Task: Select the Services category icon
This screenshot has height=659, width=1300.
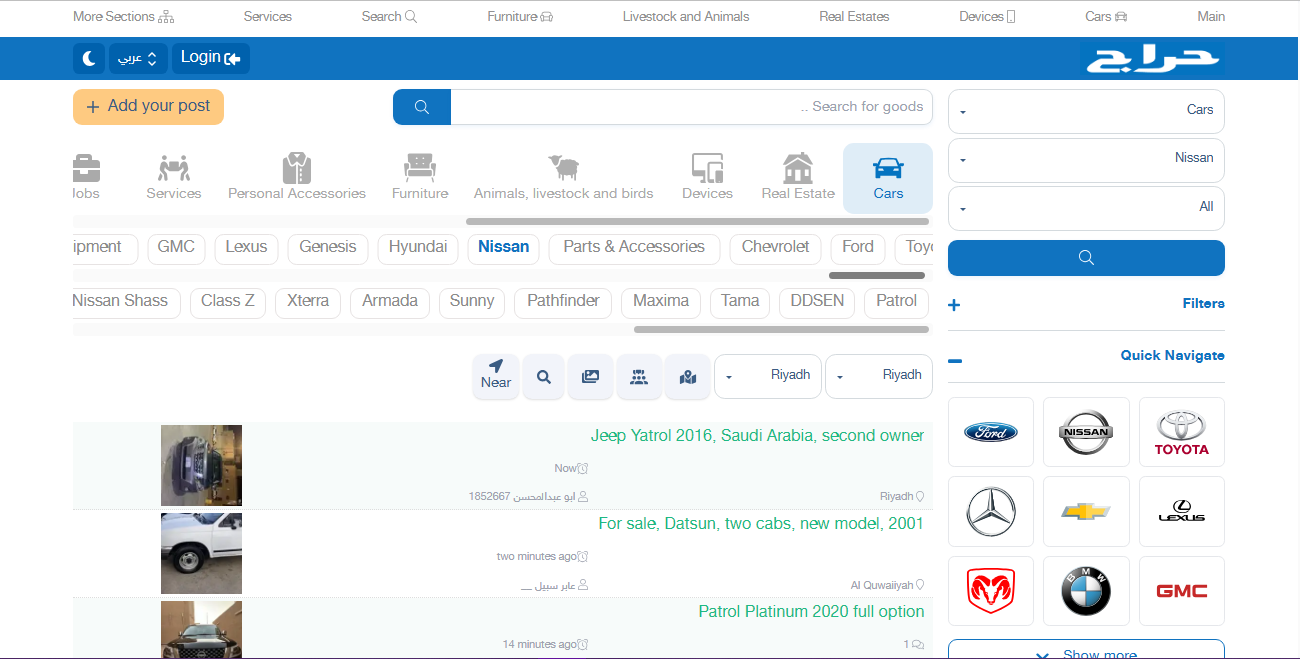Action: tap(174, 178)
